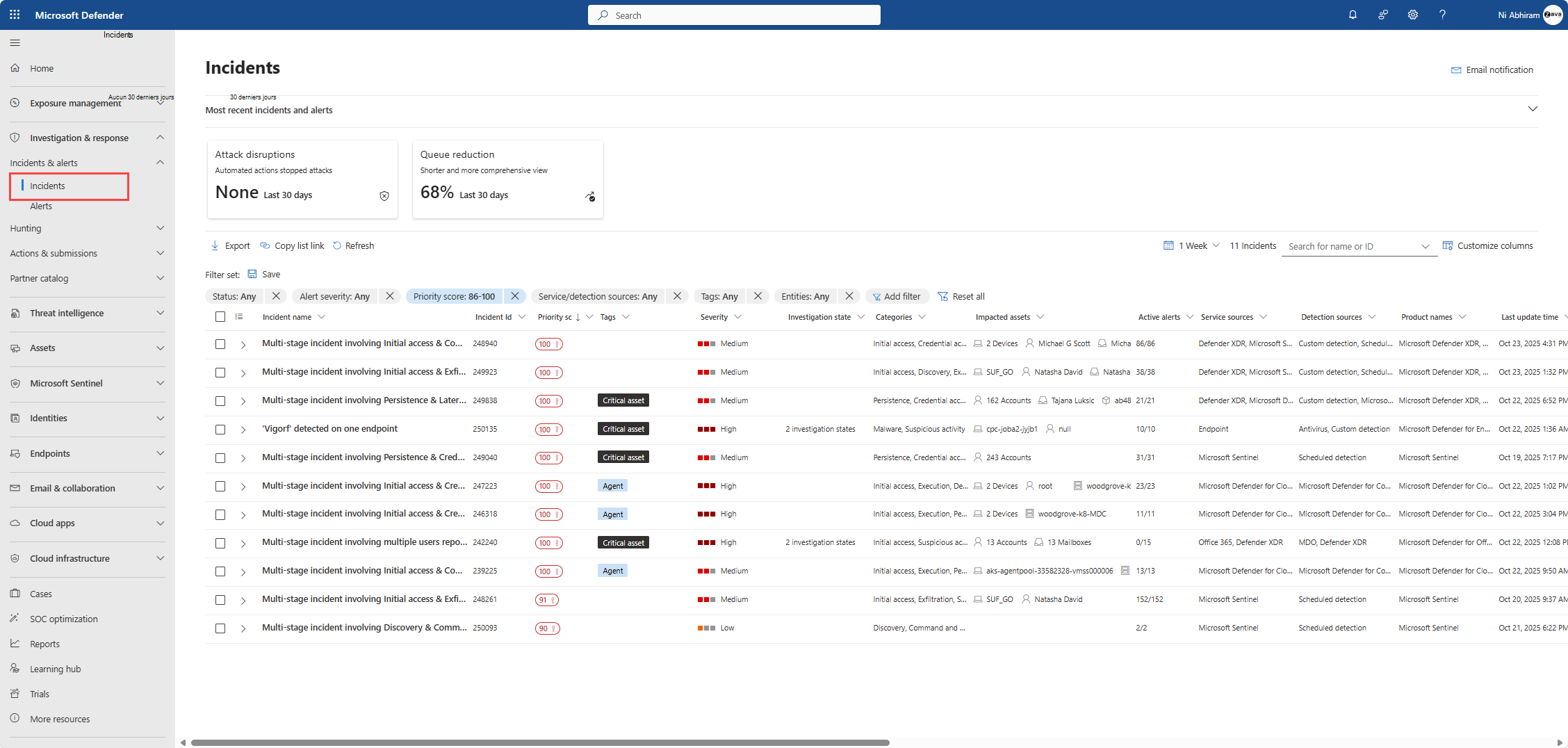Check the box for incident 248940

coord(220,344)
